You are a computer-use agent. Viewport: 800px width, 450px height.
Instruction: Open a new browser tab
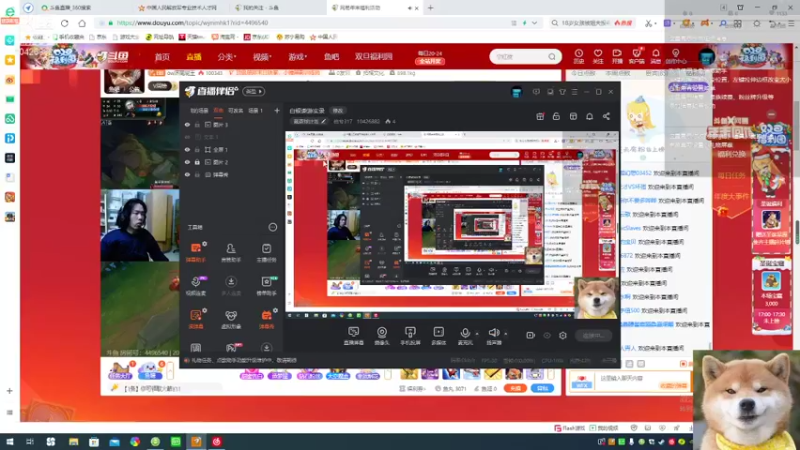click(431, 8)
